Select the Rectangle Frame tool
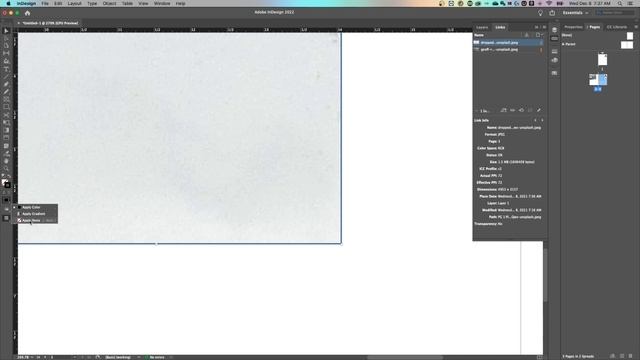Viewport: 640px width, 360px height. coord(6,99)
